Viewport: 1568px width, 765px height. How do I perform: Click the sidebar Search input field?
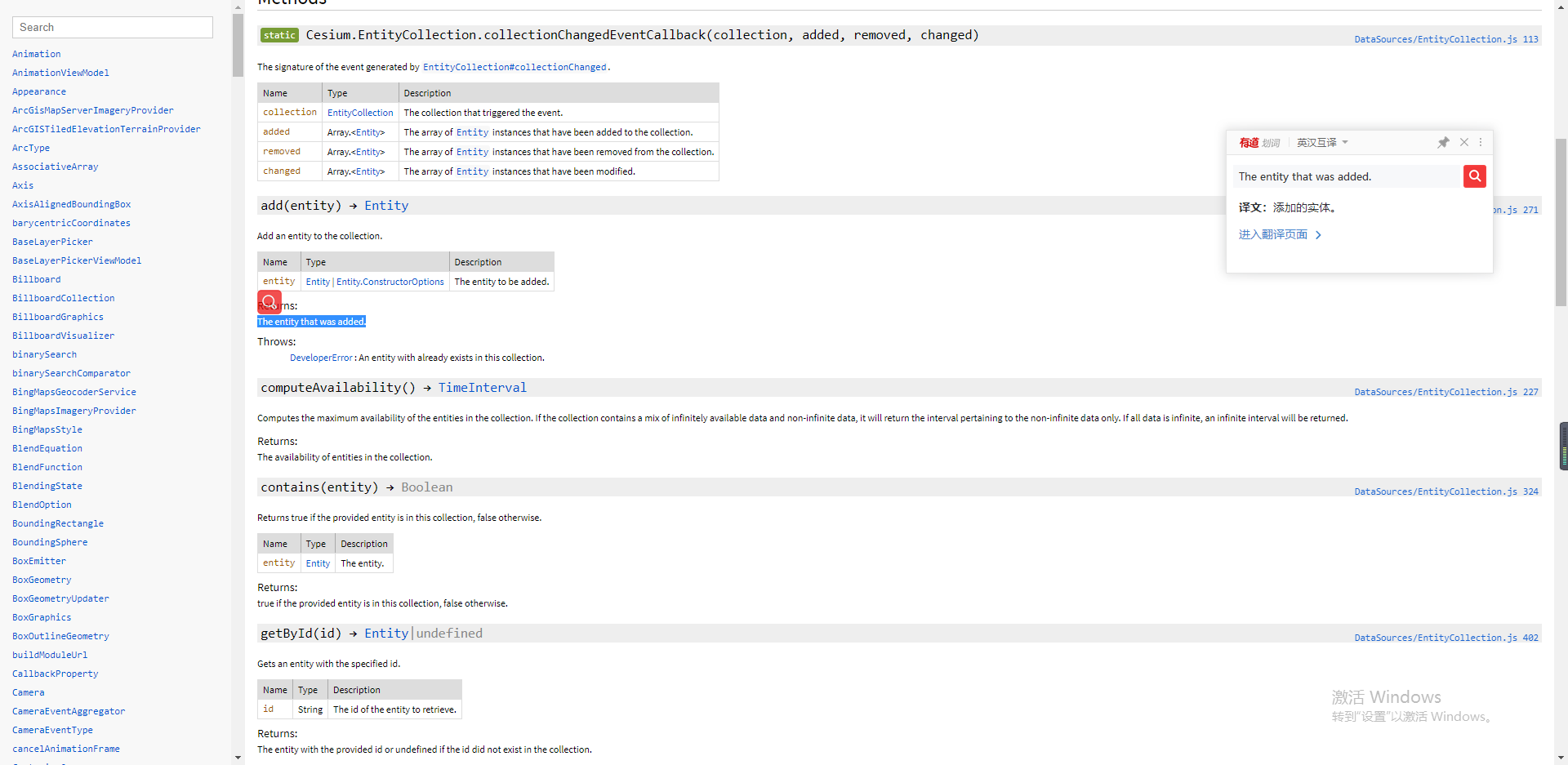[112, 27]
